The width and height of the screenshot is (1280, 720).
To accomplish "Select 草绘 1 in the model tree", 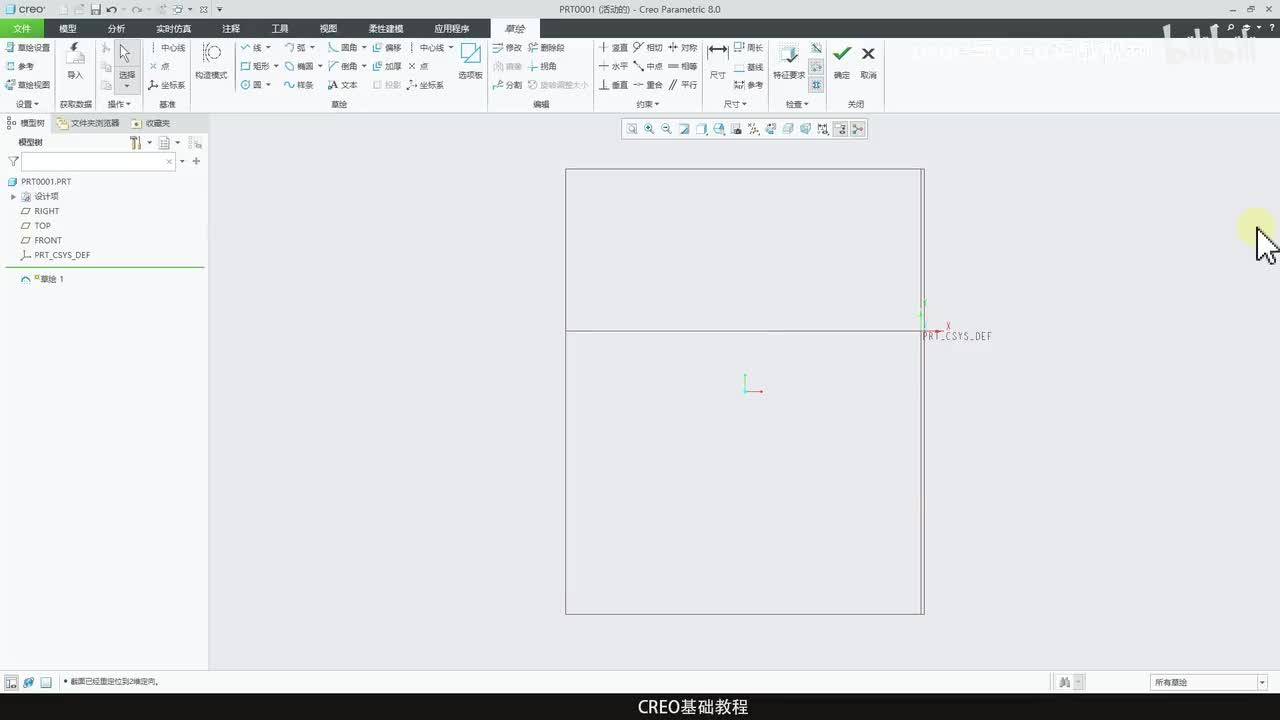I will [43, 279].
